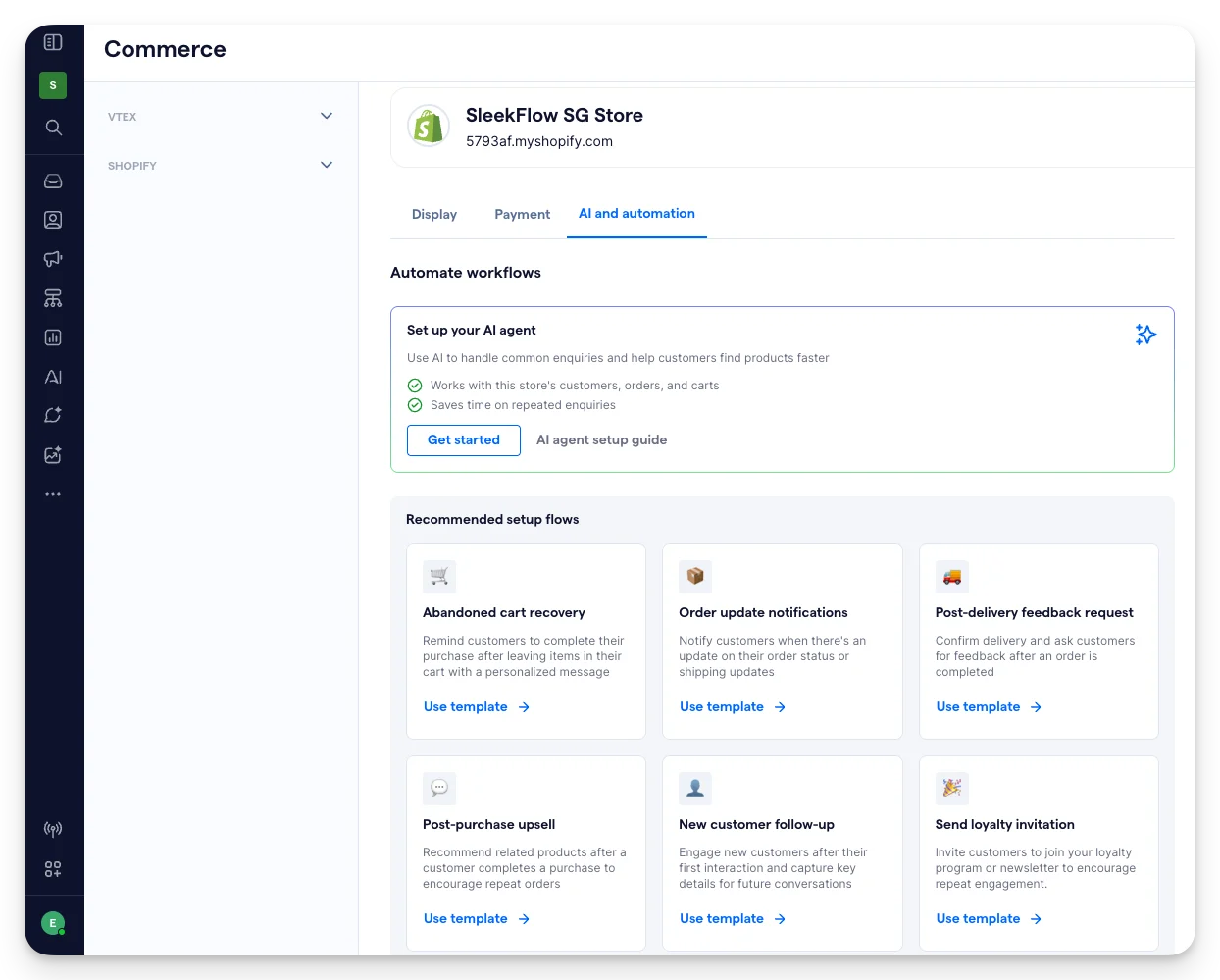
Task: Click the Send loyalty invitation party icon
Action: 952,789
